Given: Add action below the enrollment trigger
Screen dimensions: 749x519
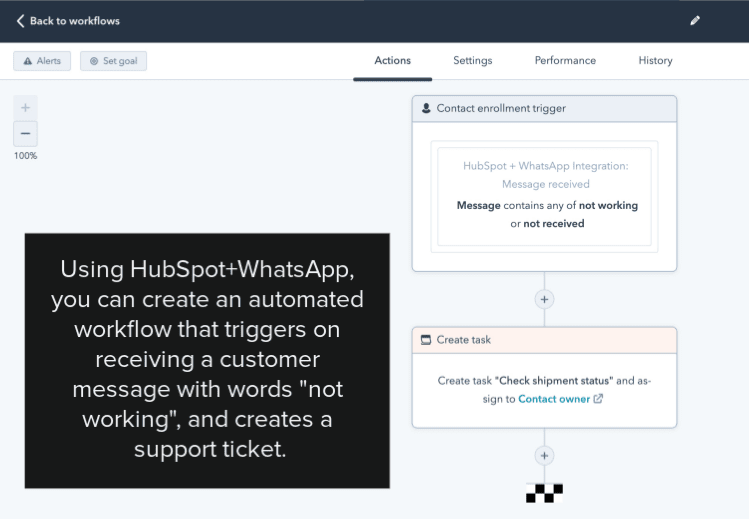Looking at the screenshot, I should click(x=544, y=299).
